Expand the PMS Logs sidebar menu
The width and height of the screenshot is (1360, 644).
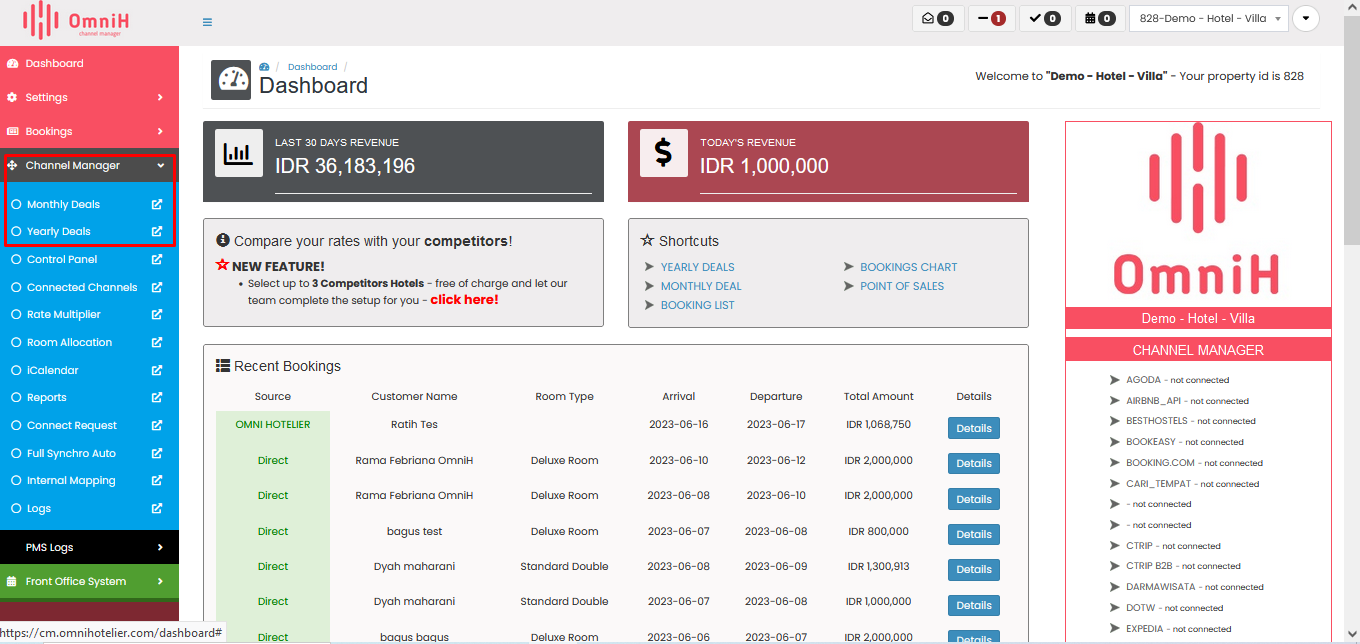(x=89, y=547)
